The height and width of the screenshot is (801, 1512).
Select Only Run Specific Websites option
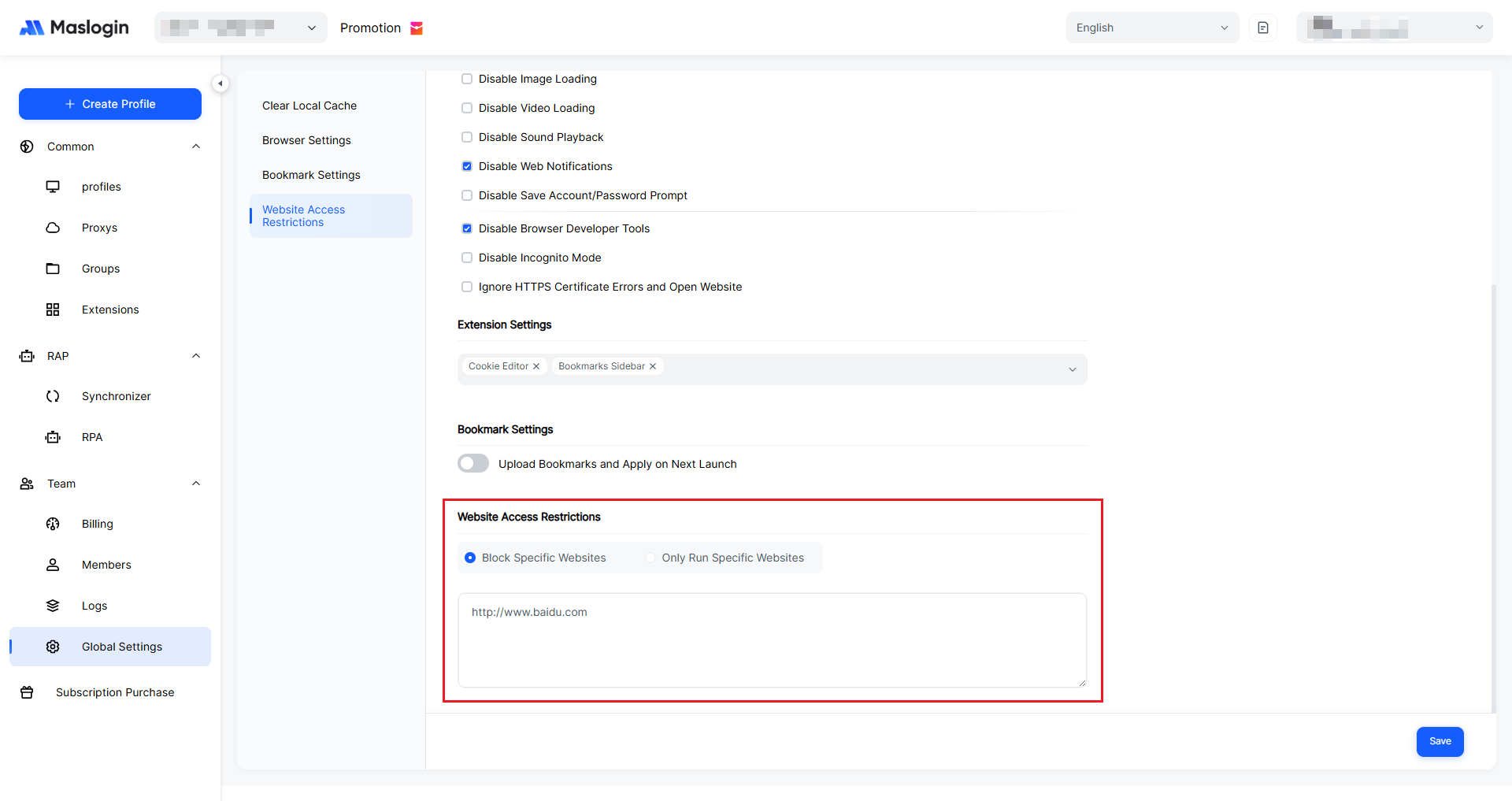coord(650,558)
